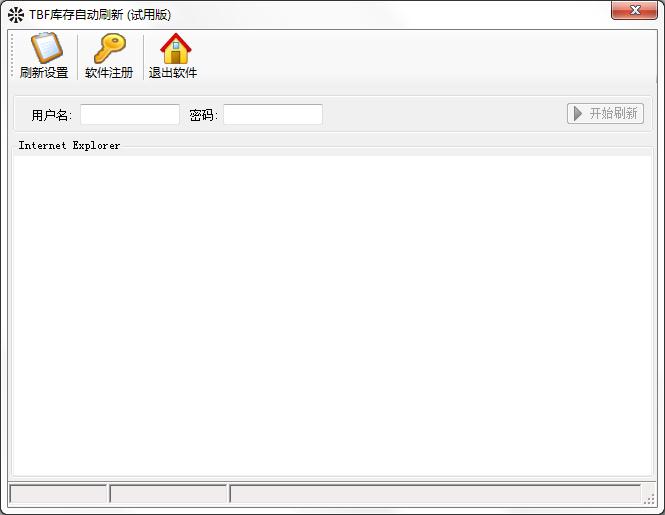Click the Internet Explorer group label
Screen dimensions: 665x515
pos(69,146)
